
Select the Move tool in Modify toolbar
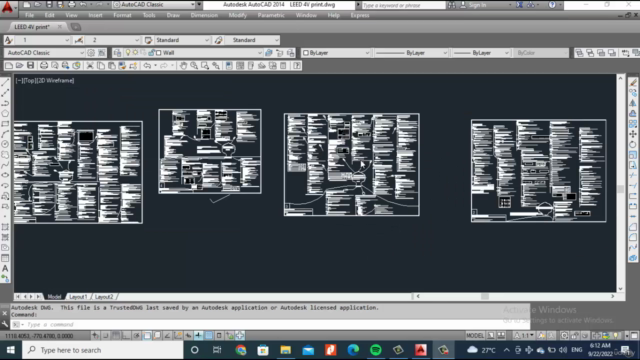click(633, 134)
